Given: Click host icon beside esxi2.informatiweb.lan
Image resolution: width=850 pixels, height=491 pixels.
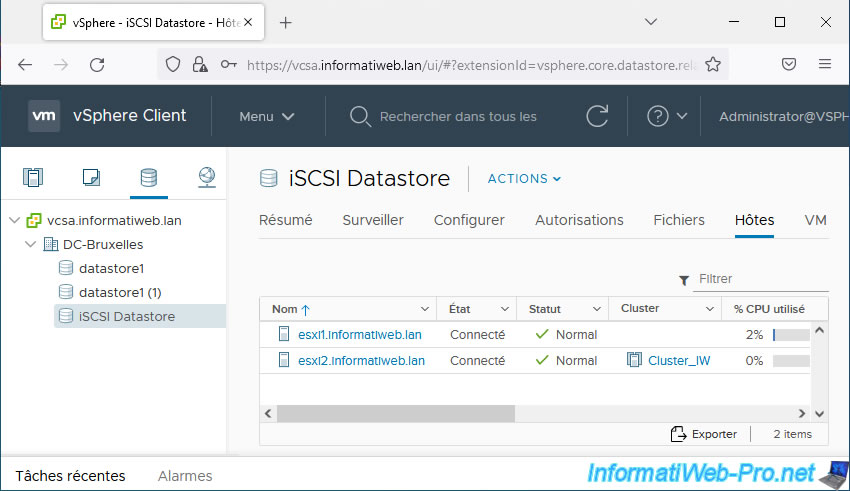Looking at the screenshot, I should coord(284,360).
